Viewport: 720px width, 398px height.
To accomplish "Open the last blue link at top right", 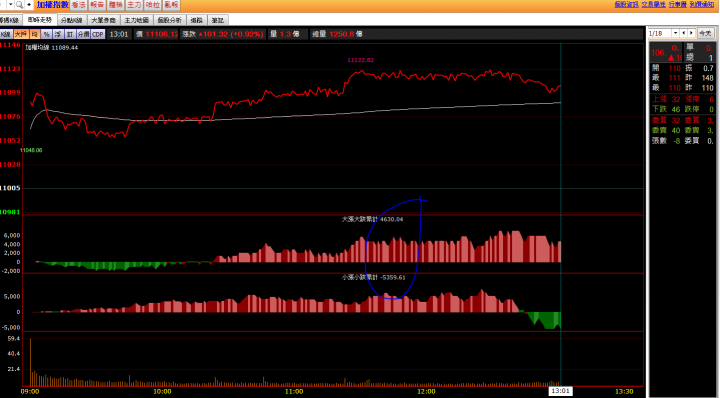I will 702,4.
